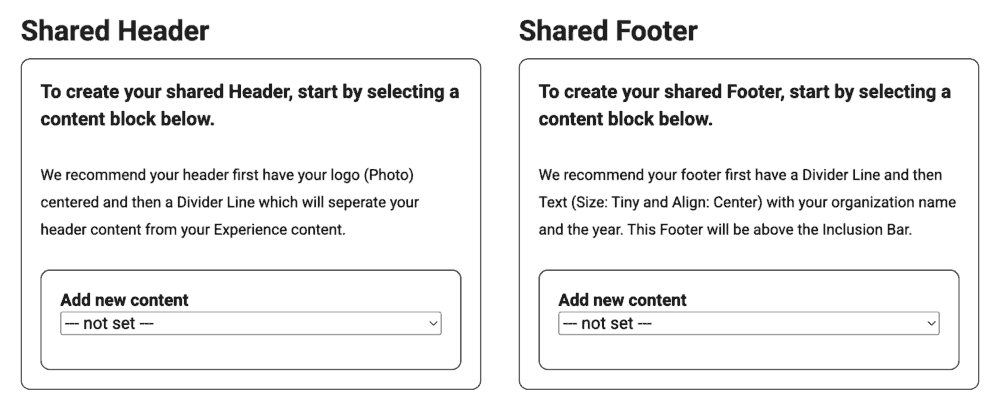Screen dimensions: 1000x410
Task: Click empty space below Footer content dropdown
Action: click(x=748, y=352)
